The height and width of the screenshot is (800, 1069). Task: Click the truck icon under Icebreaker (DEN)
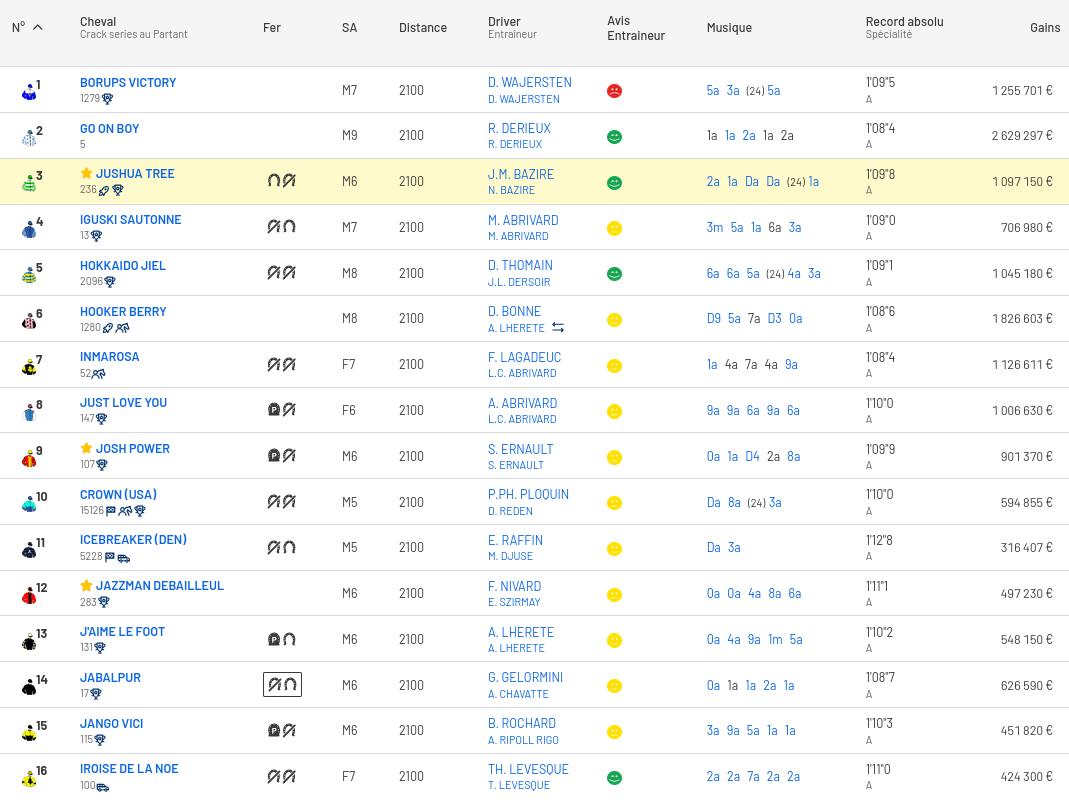point(123,557)
